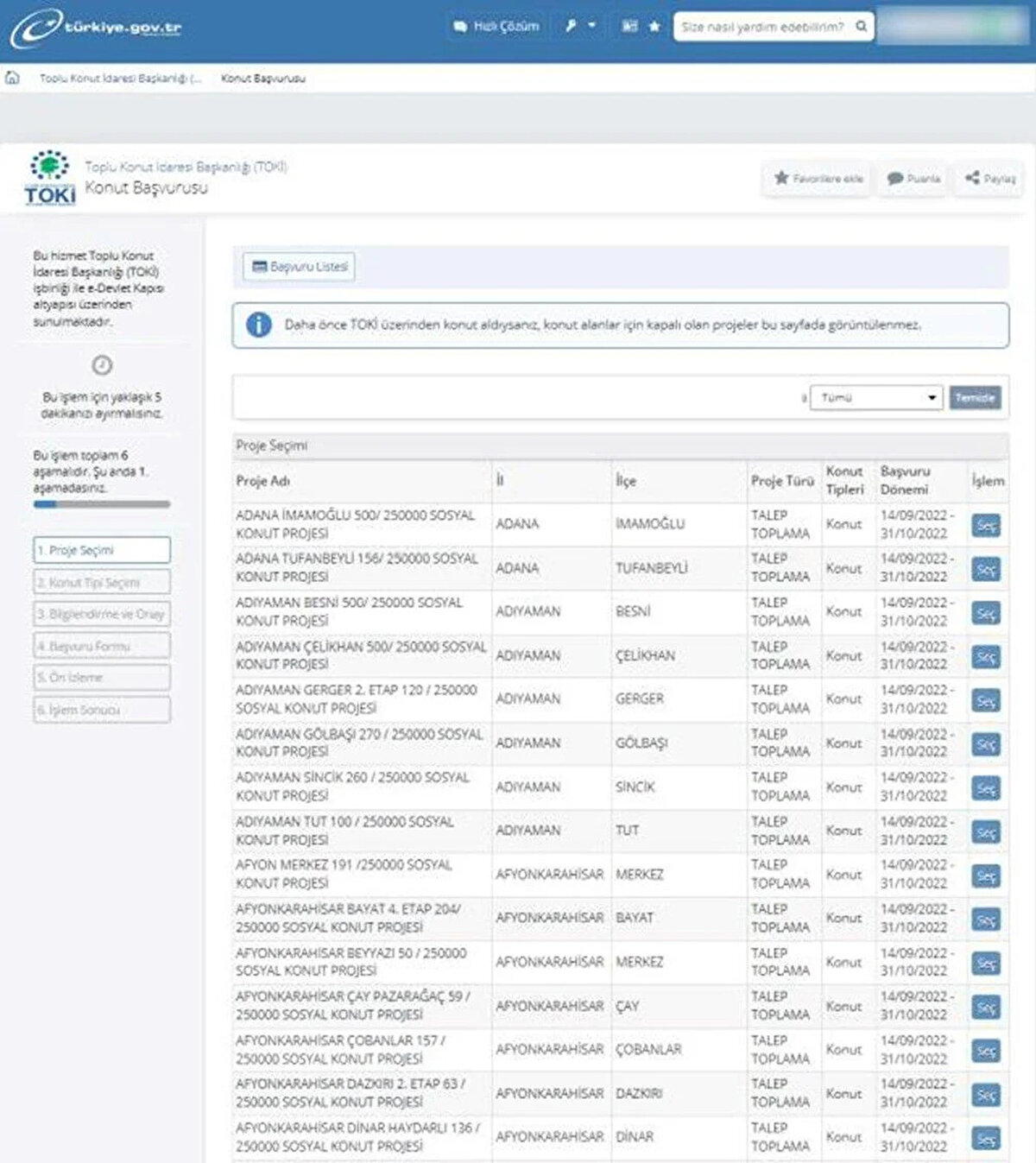Click the home icon in the breadcrumb
This screenshot has height=1163, width=1036.
pyautogui.click(x=12, y=76)
